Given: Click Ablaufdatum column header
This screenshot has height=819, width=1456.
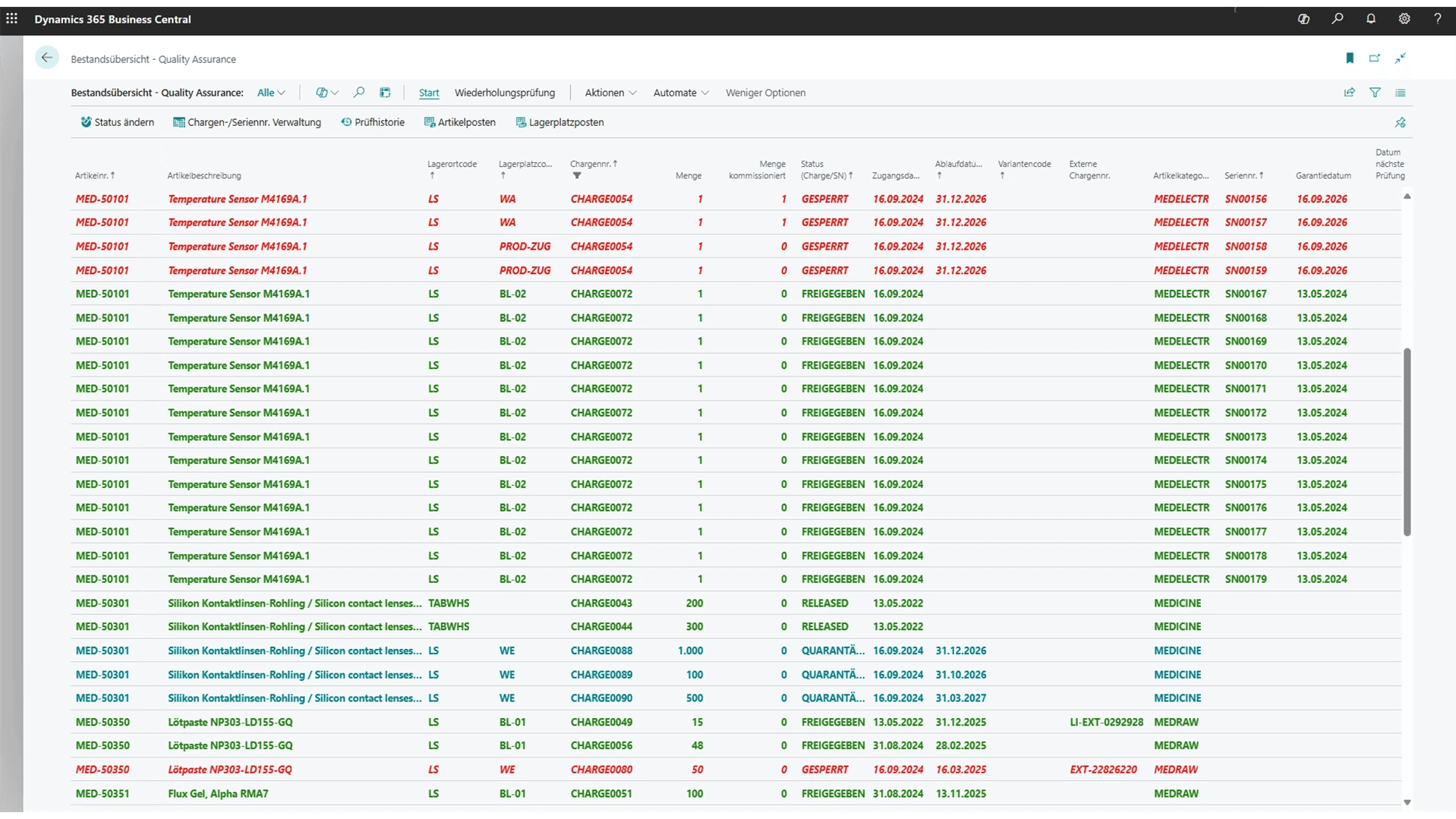Looking at the screenshot, I should [958, 169].
